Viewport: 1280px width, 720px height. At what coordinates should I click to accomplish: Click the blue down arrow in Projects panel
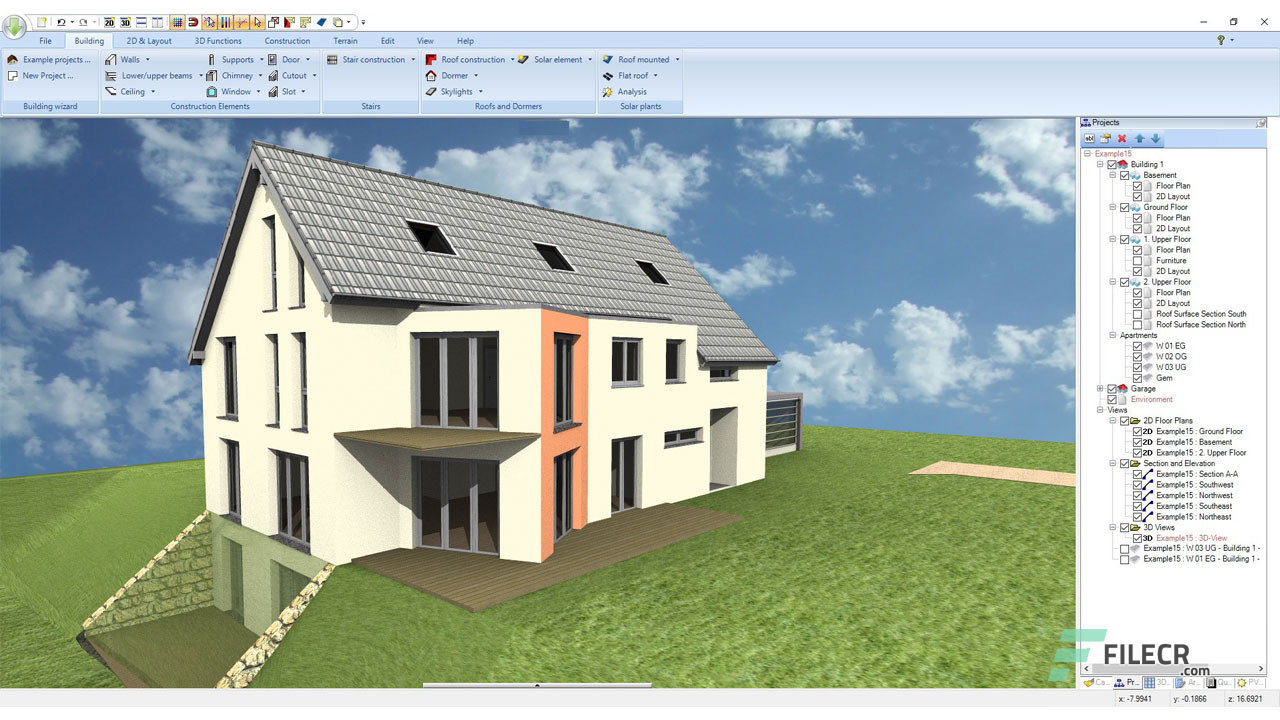tap(1155, 138)
